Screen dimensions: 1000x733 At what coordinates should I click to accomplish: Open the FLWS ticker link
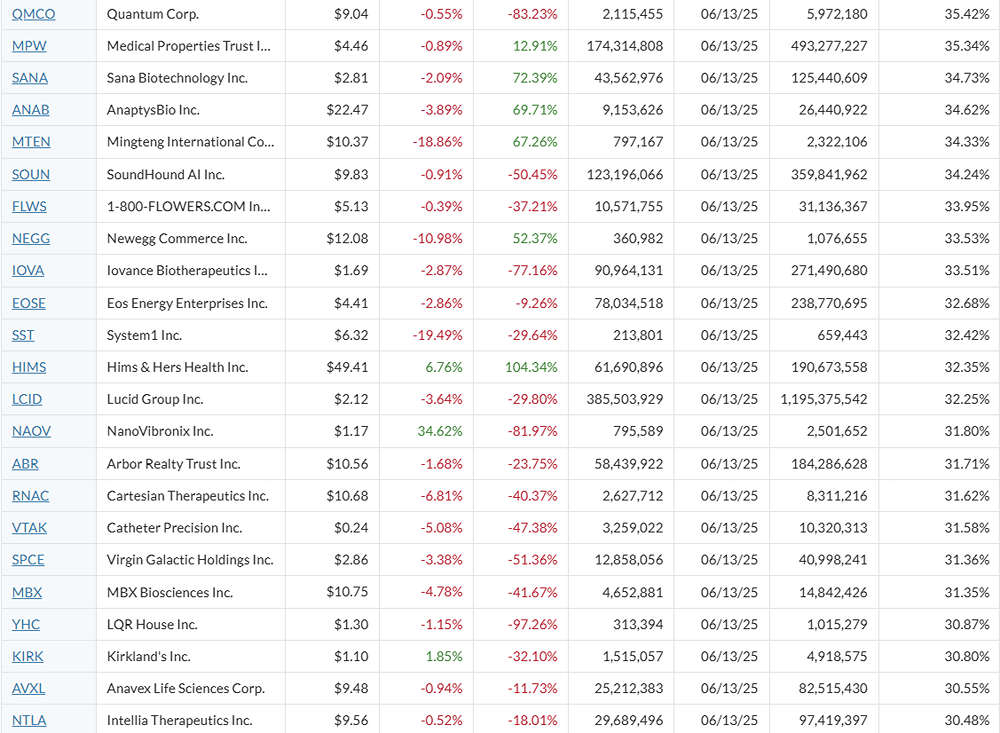pyautogui.click(x=29, y=206)
